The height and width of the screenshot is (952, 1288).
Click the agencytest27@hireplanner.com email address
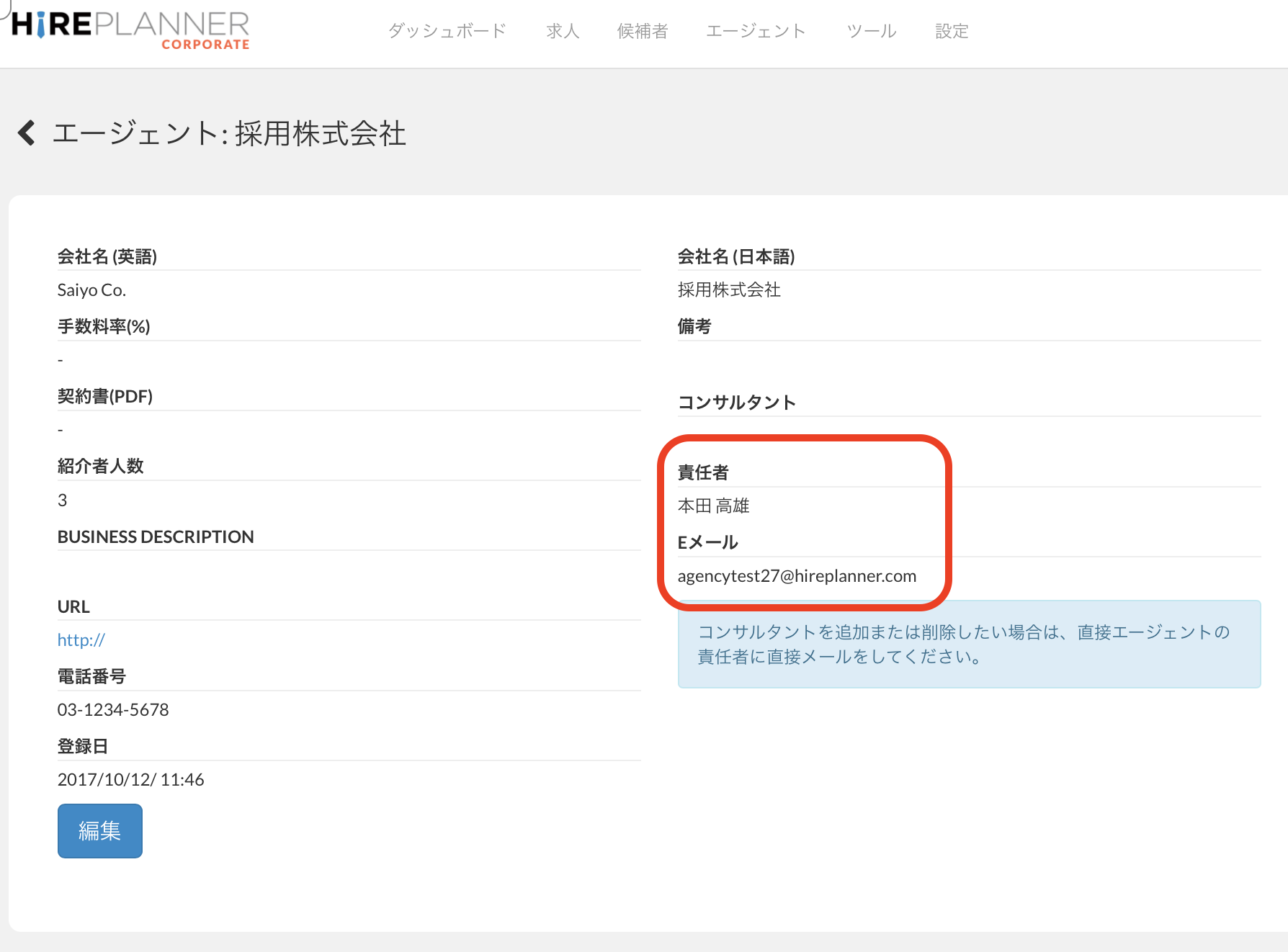tap(797, 576)
